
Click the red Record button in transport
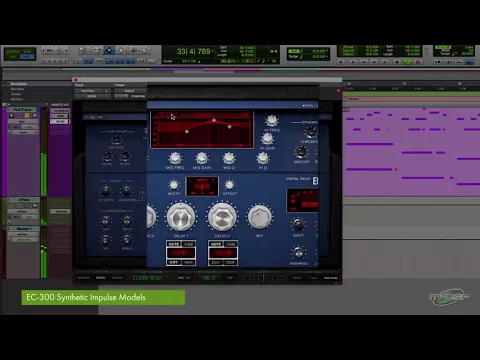point(418,62)
